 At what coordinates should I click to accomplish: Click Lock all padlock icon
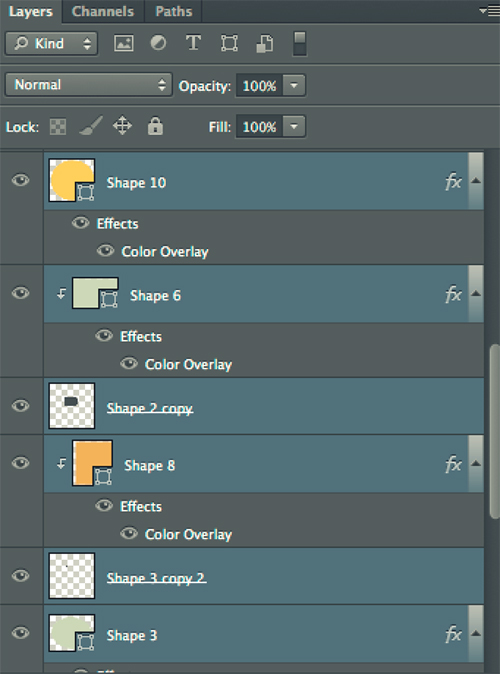pyautogui.click(x=155, y=126)
